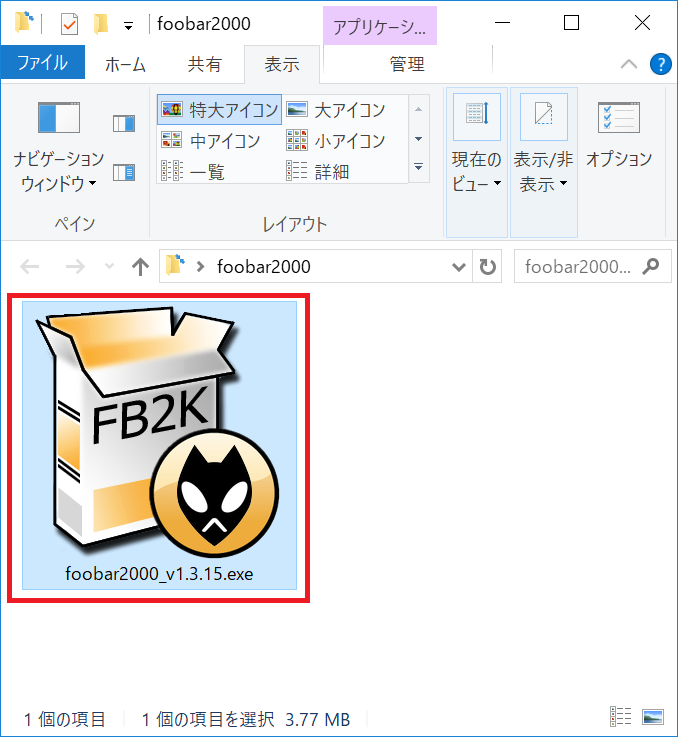Select the View (表示) ribbon tab
Screen dimensions: 678x737
click(x=282, y=64)
